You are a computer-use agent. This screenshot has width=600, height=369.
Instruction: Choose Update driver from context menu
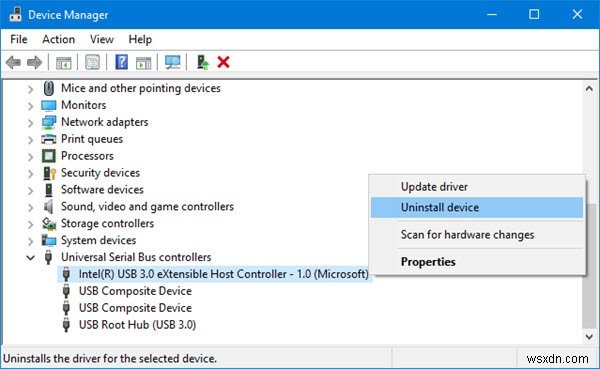pyautogui.click(x=477, y=187)
